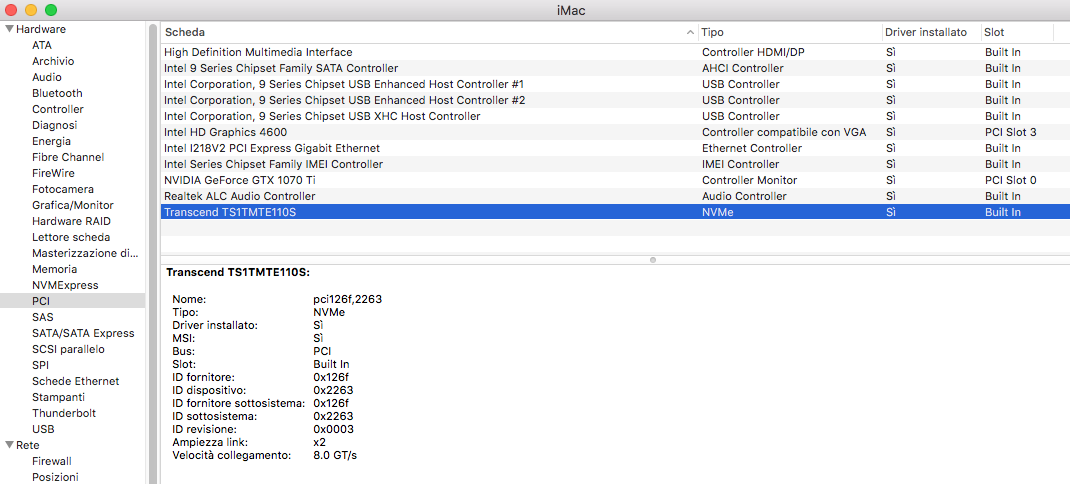Screen dimensions: 1070x484
Task: Click Controller compatibile con VGA cell
Action: click(x=784, y=132)
